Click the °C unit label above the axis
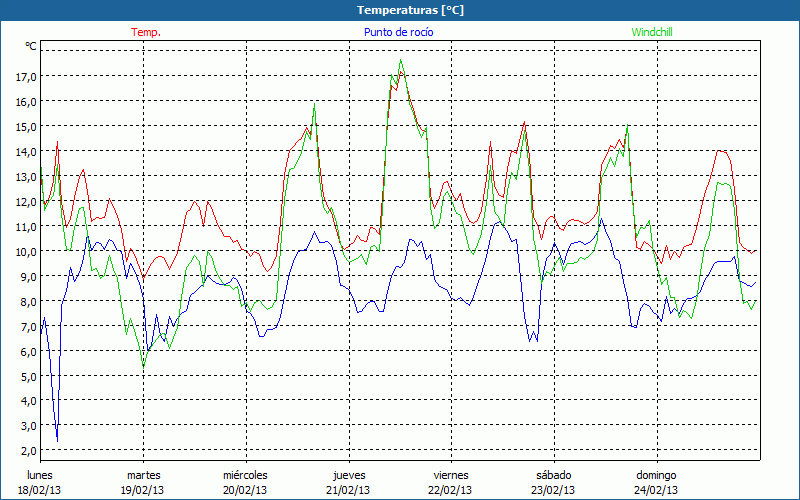This screenshot has width=800, height=500. point(31,46)
